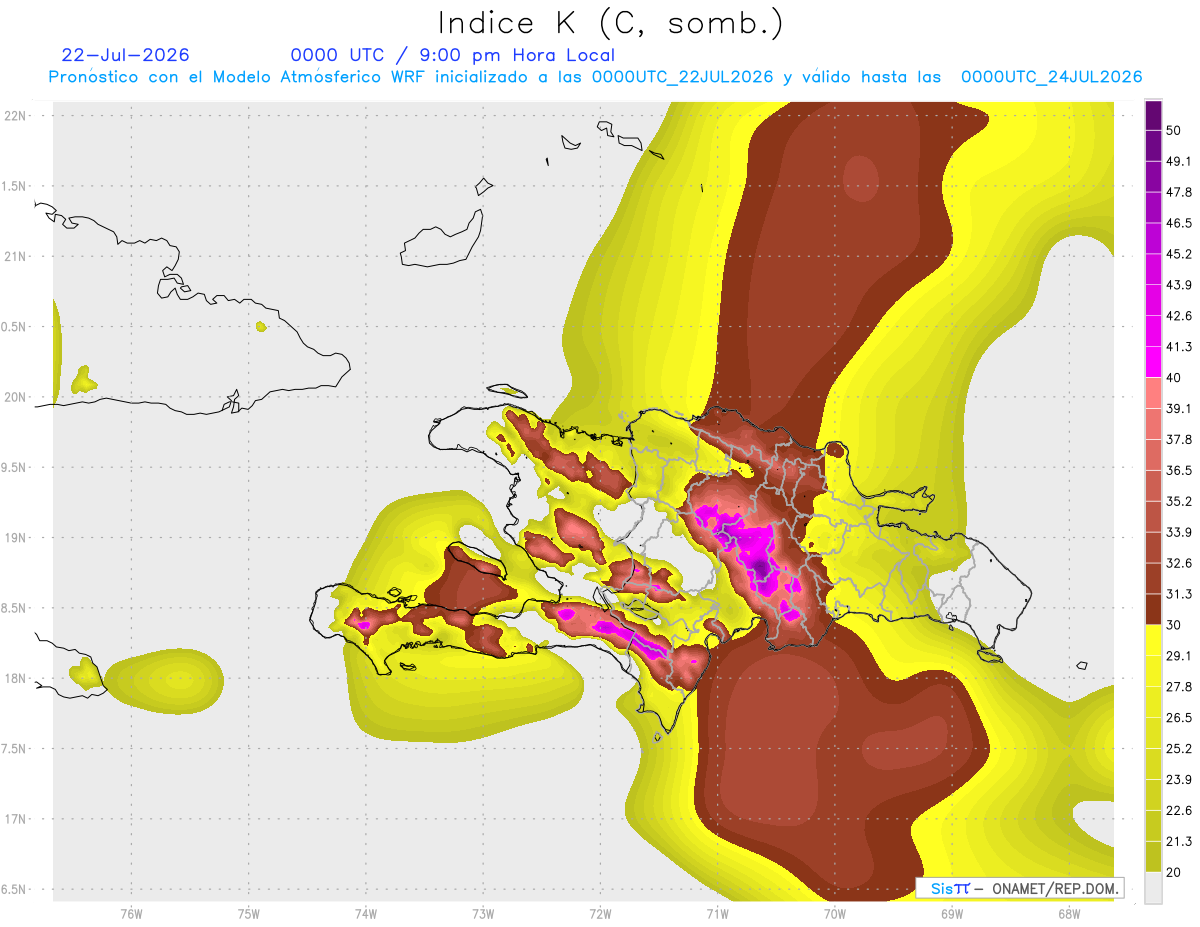Click the '43.9' color scale value

1179,285
